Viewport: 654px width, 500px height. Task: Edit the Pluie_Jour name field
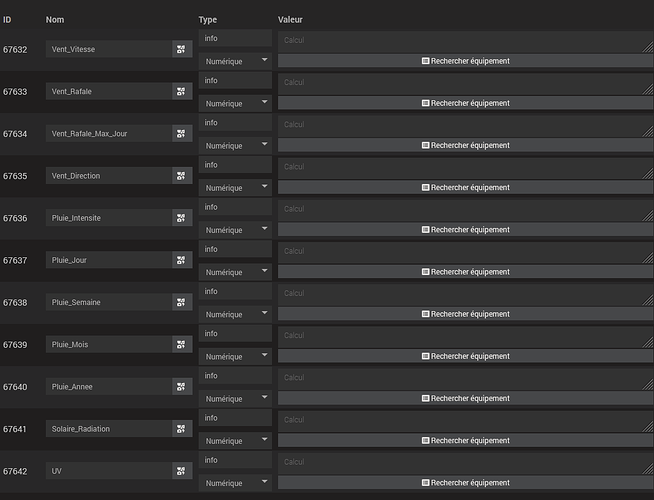[109, 260]
